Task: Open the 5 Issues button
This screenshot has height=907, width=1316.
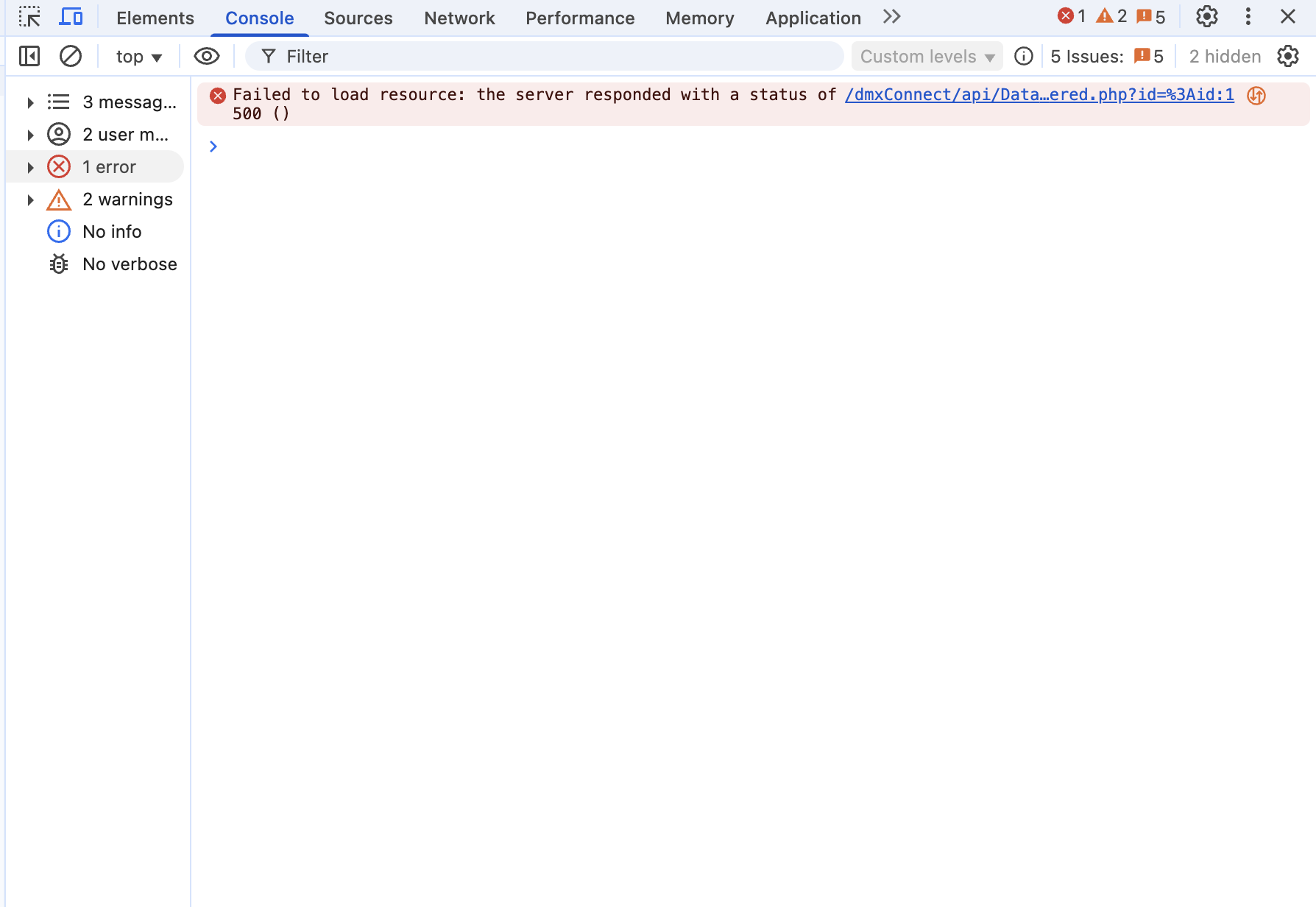Action: 1106,57
